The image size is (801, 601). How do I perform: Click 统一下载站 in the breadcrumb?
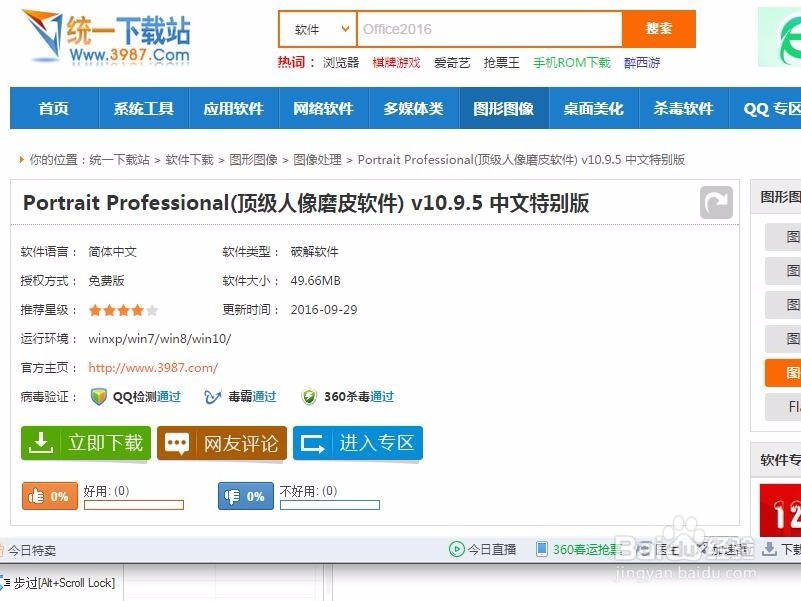(x=120, y=160)
